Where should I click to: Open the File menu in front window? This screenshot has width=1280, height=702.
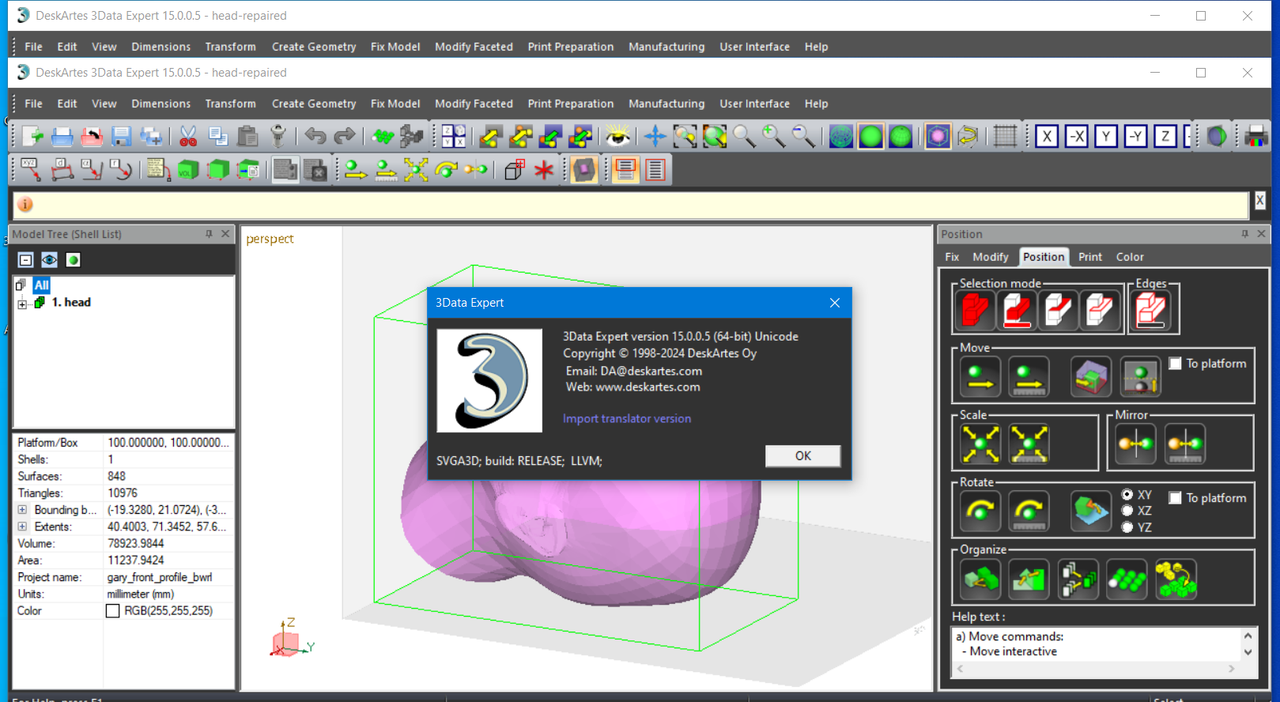[x=33, y=104]
